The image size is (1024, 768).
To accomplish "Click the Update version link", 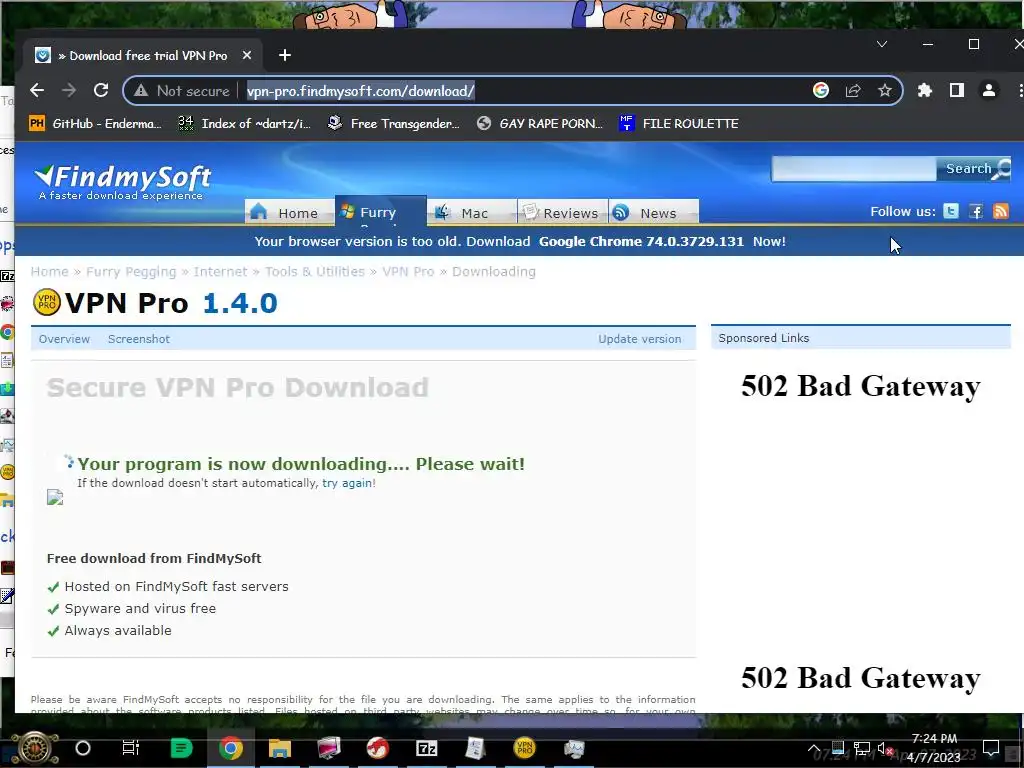I will (639, 339).
